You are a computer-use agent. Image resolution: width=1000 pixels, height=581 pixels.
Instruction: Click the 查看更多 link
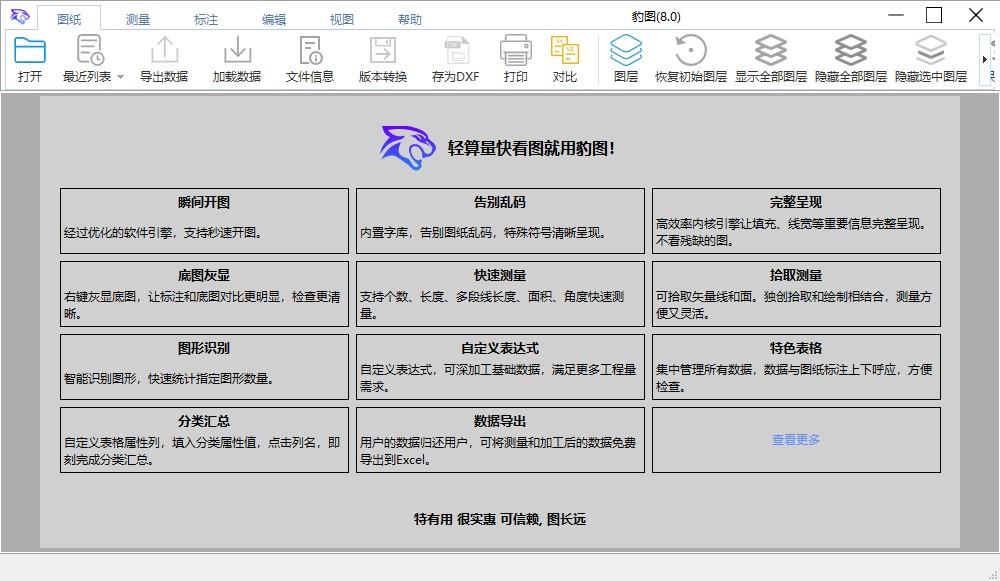tap(793, 439)
